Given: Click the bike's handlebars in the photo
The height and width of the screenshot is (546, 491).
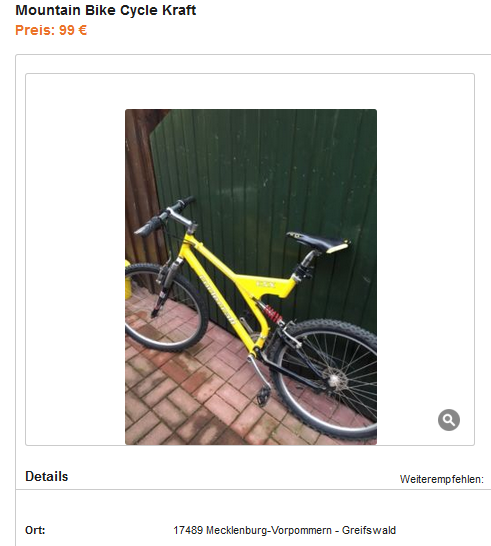Looking at the screenshot, I should 166,216.
